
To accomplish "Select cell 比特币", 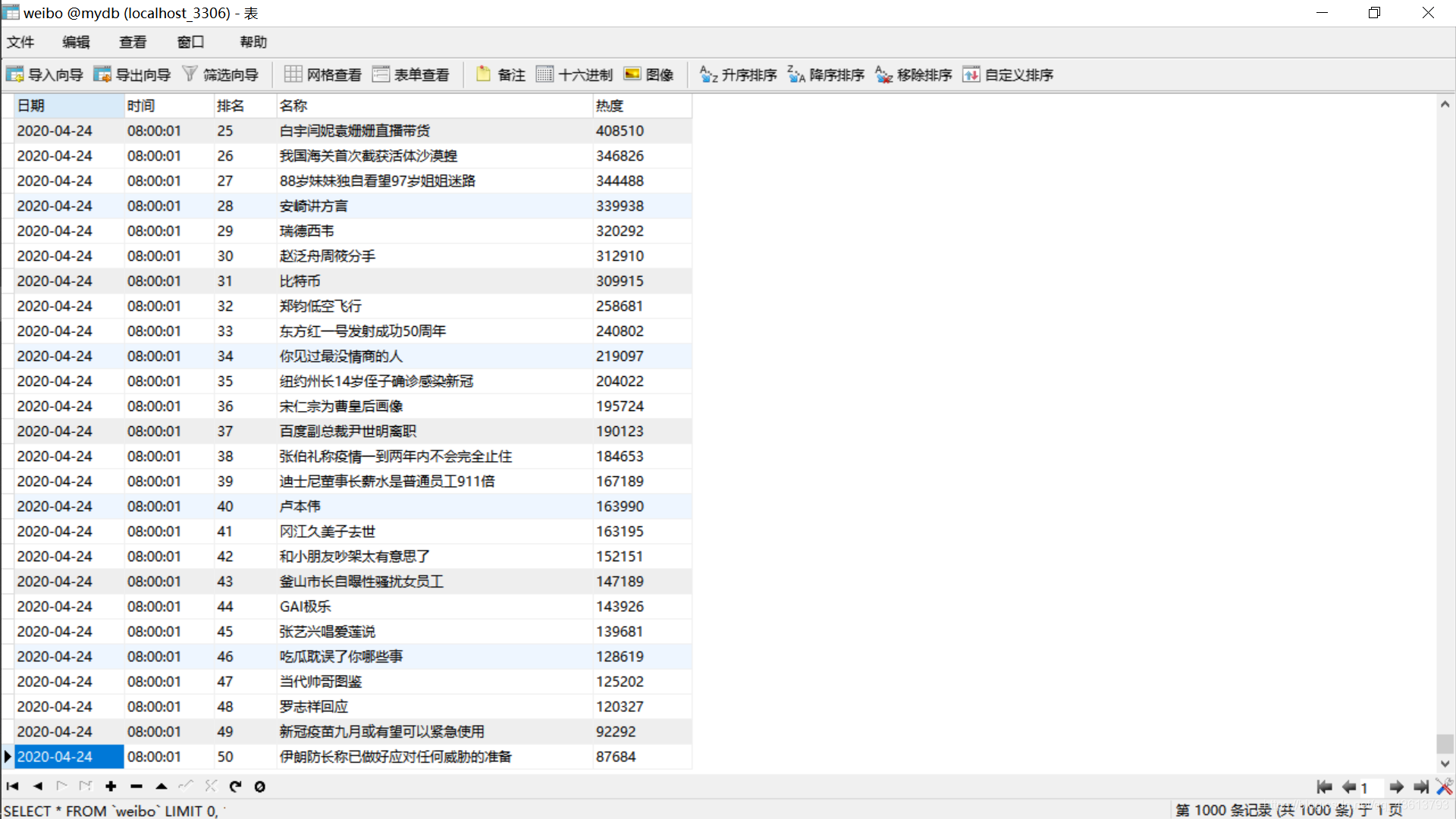I will pos(435,281).
